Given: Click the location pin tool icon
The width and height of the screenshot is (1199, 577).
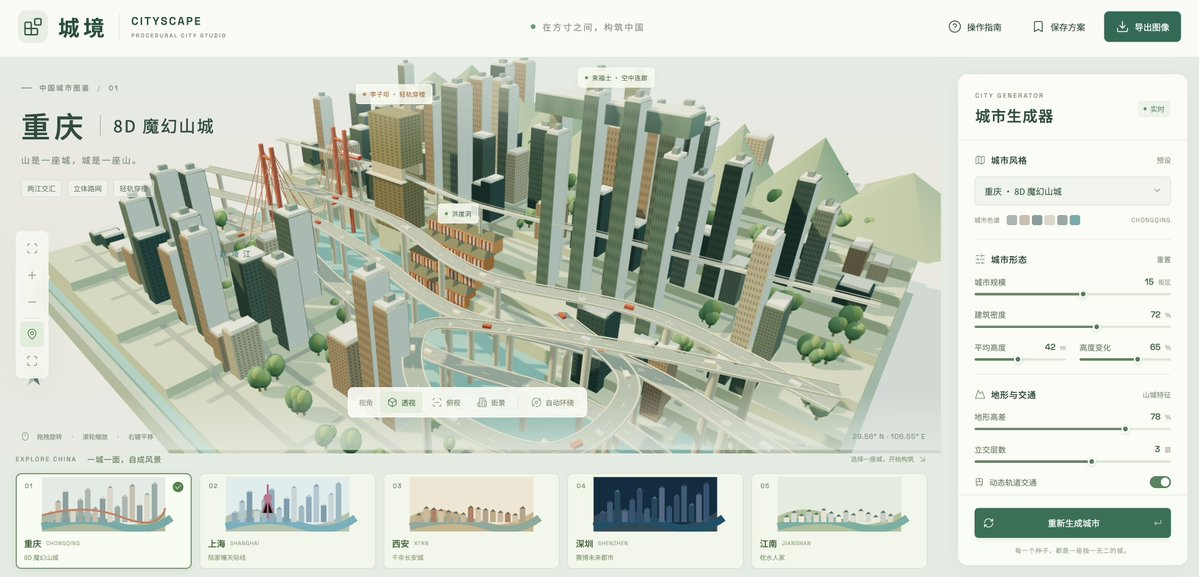Looking at the screenshot, I should (x=32, y=334).
